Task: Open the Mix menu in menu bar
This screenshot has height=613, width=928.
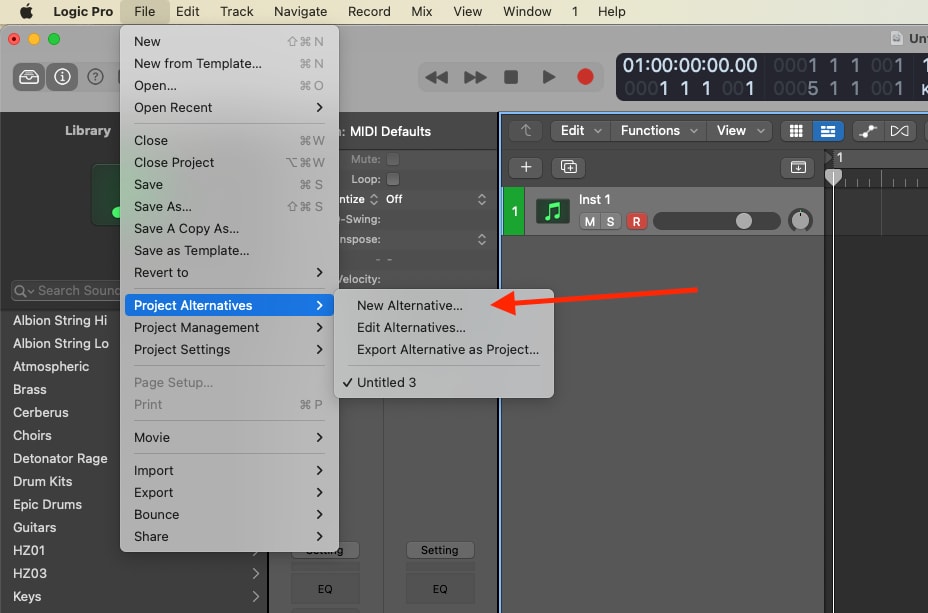Action: pos(421,11)
